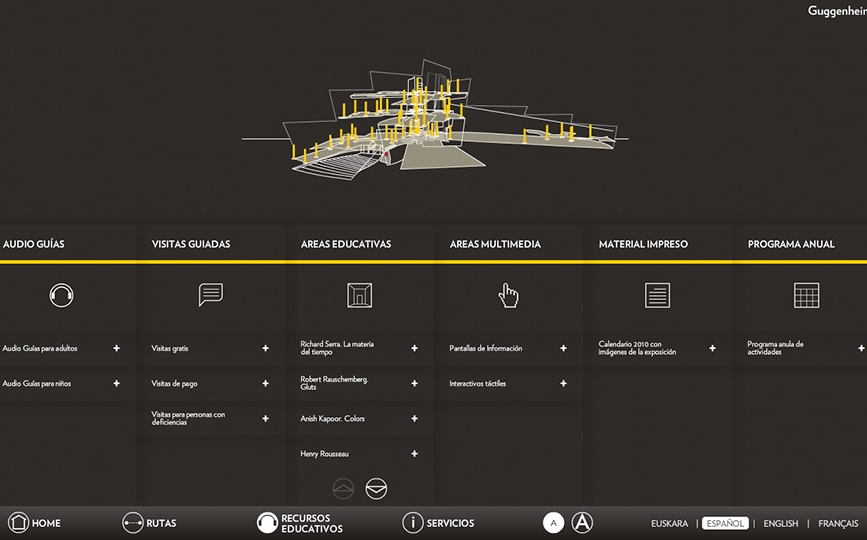Viewport: 867px width, 540px height.
Task: Click the house Home icon in bottom bar
Action: pos(18,522)
